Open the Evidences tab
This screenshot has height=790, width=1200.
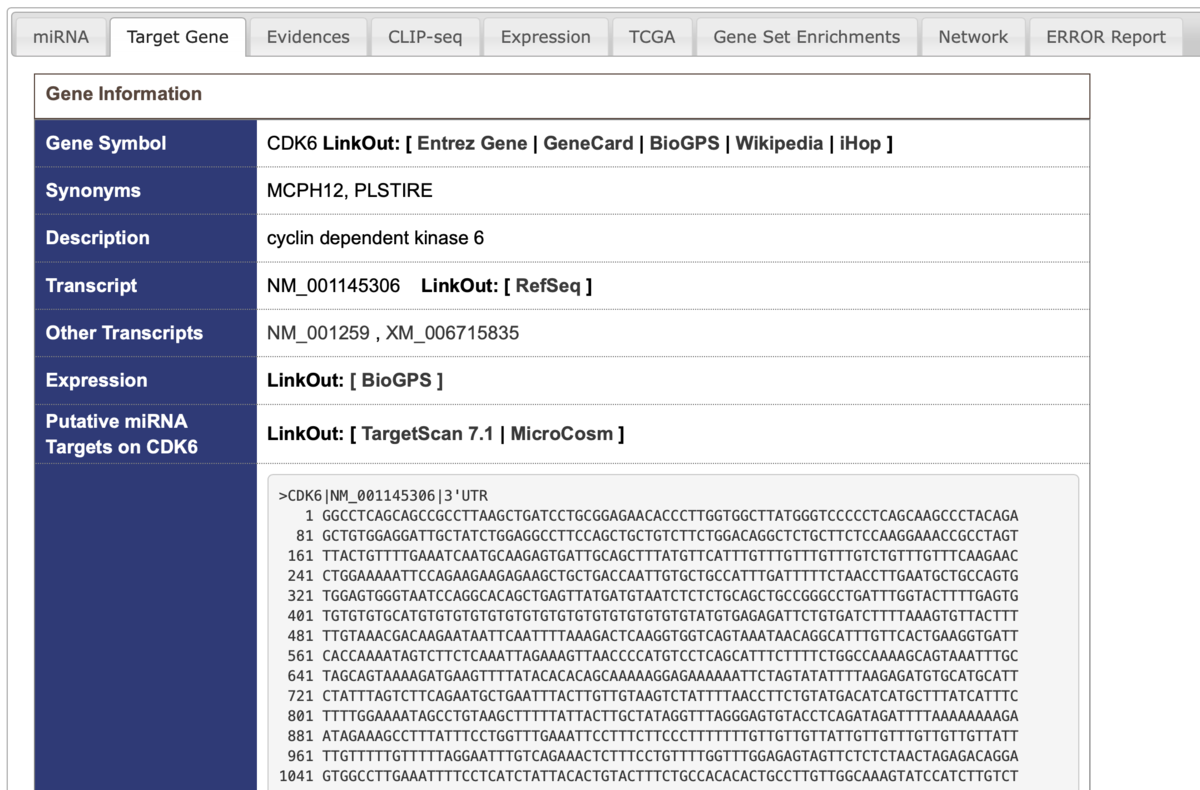coord(308,37)
